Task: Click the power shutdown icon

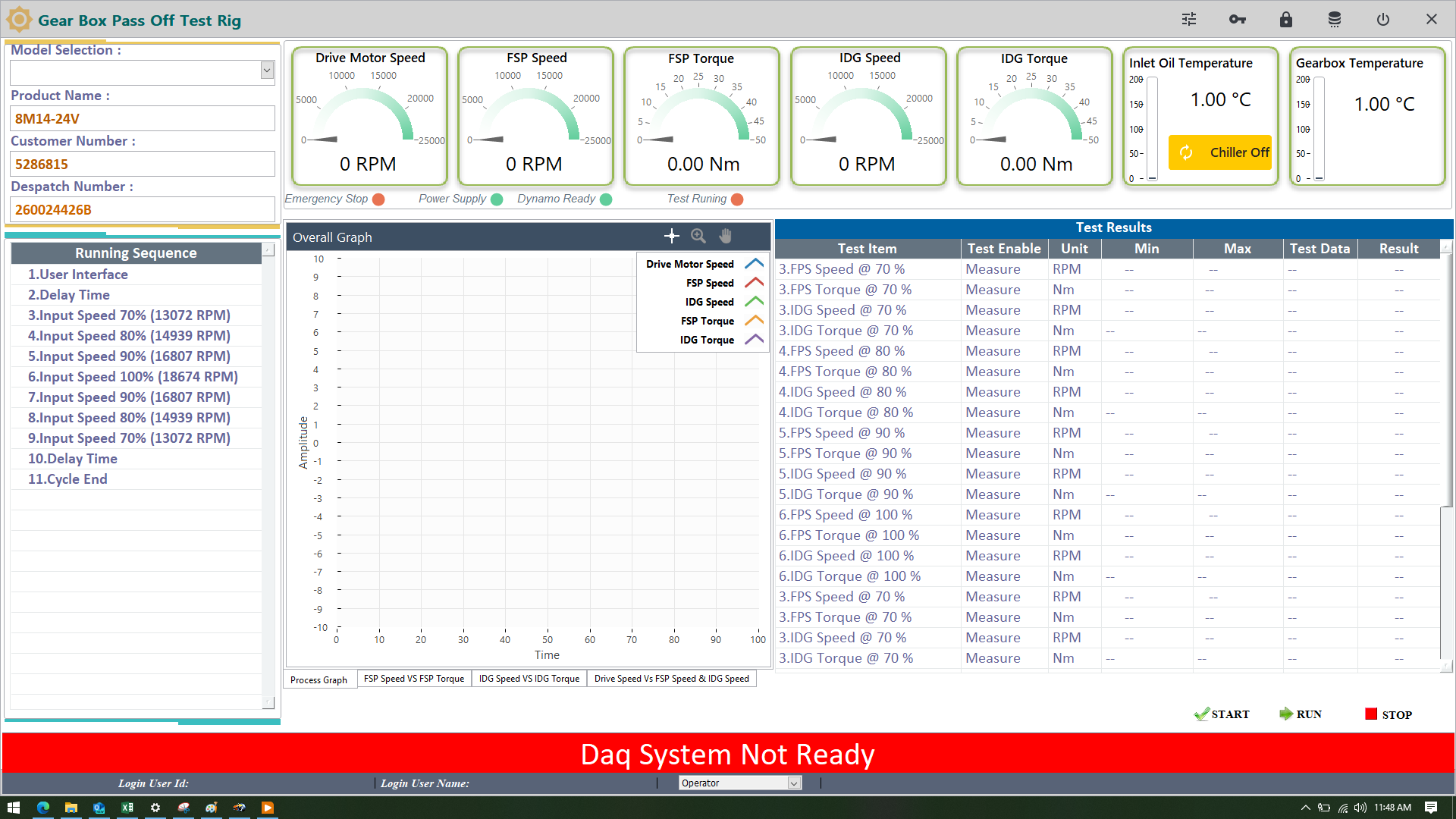Action: pyautogui.click(x=1383, y=20)
